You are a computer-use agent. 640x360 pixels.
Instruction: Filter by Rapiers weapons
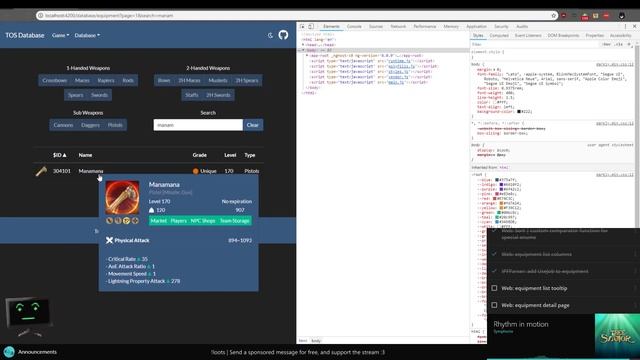tap(106, 80)
